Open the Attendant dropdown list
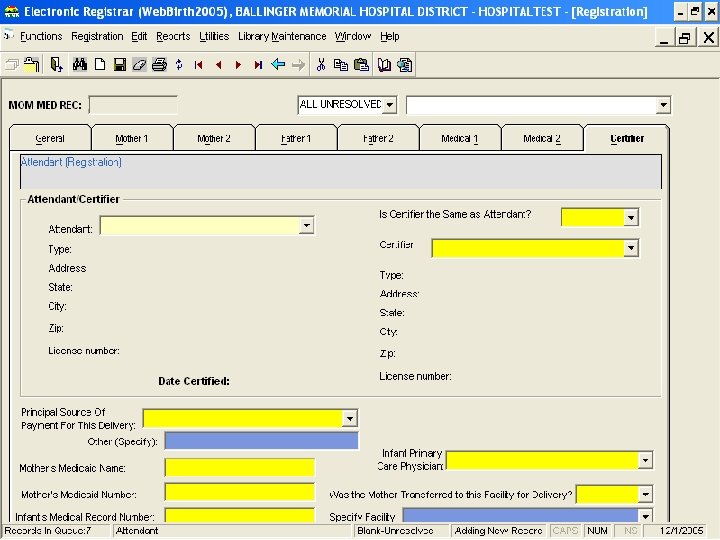The height and width of the screenshot is (540, 720). coord(306,227)
